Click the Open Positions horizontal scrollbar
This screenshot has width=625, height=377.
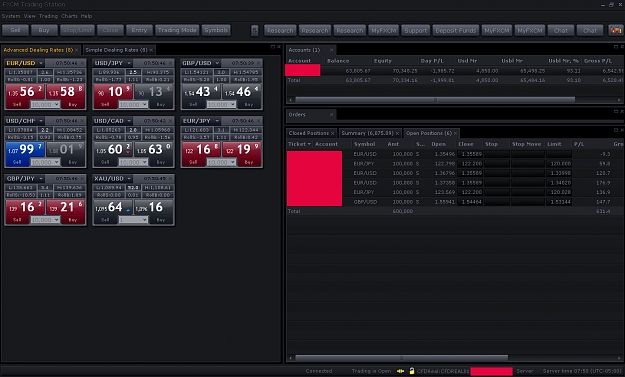click(x=401, y=358)
